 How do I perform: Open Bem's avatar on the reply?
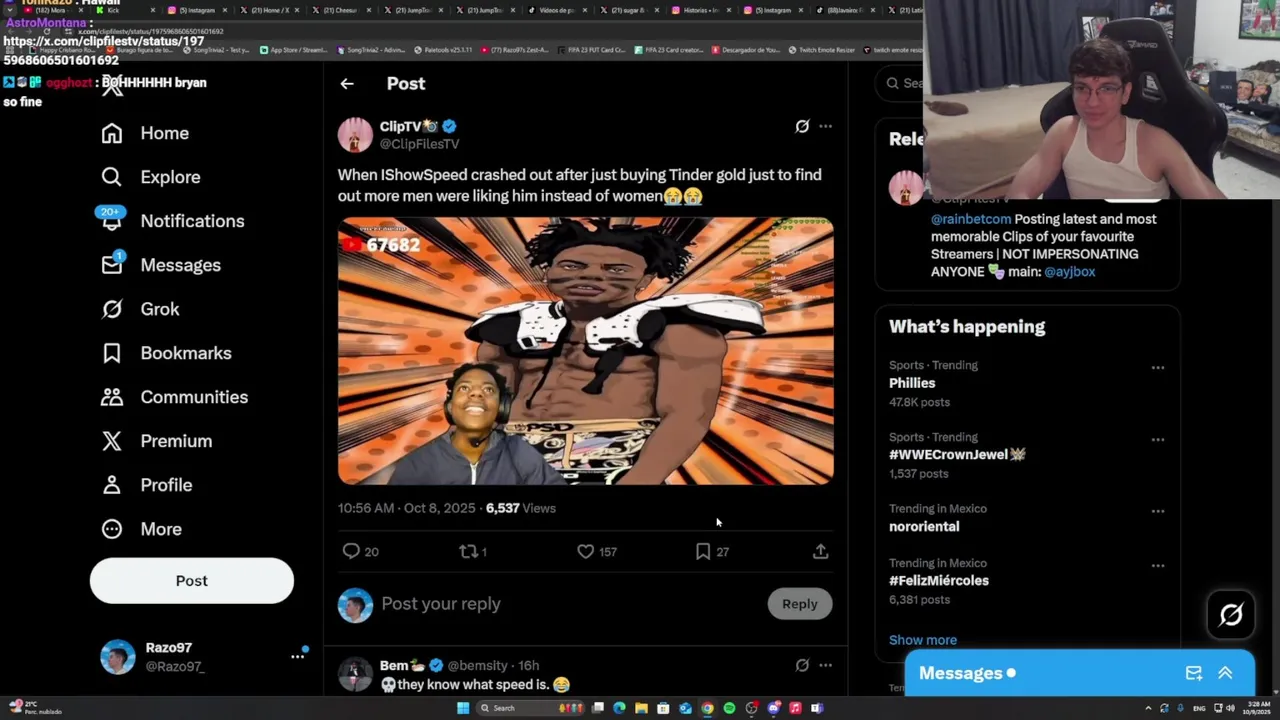click(x=355, y=674)
